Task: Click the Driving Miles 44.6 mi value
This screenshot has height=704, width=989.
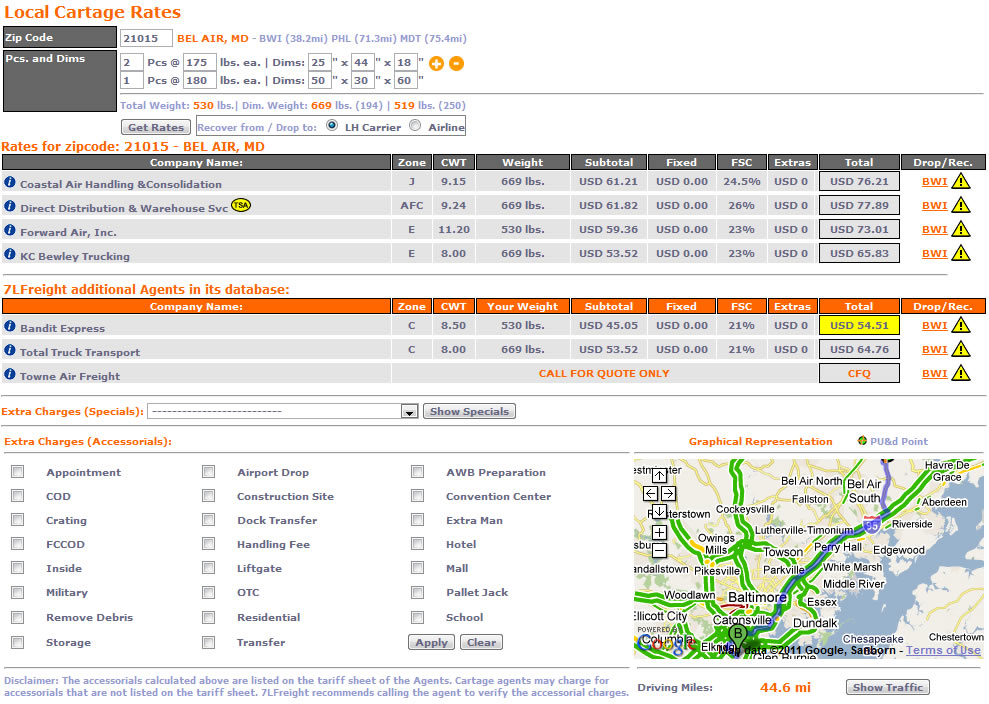Action: point(785,688)
